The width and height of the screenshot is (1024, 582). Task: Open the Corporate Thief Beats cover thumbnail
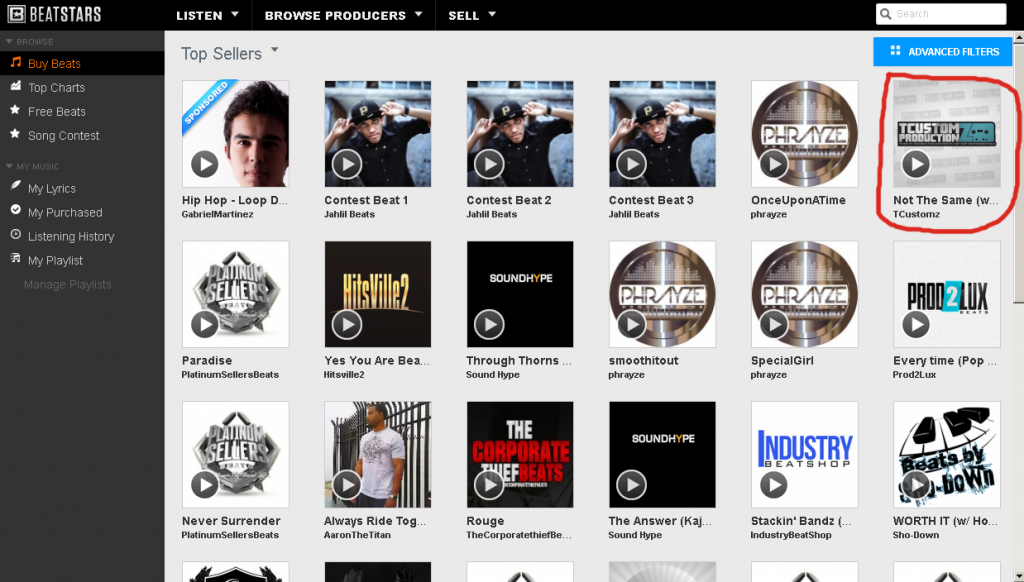(520, 455)
